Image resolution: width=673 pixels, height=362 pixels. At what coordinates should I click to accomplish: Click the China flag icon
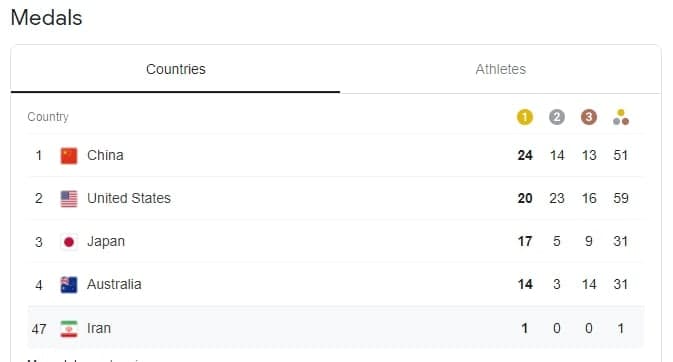coord(69,155)
